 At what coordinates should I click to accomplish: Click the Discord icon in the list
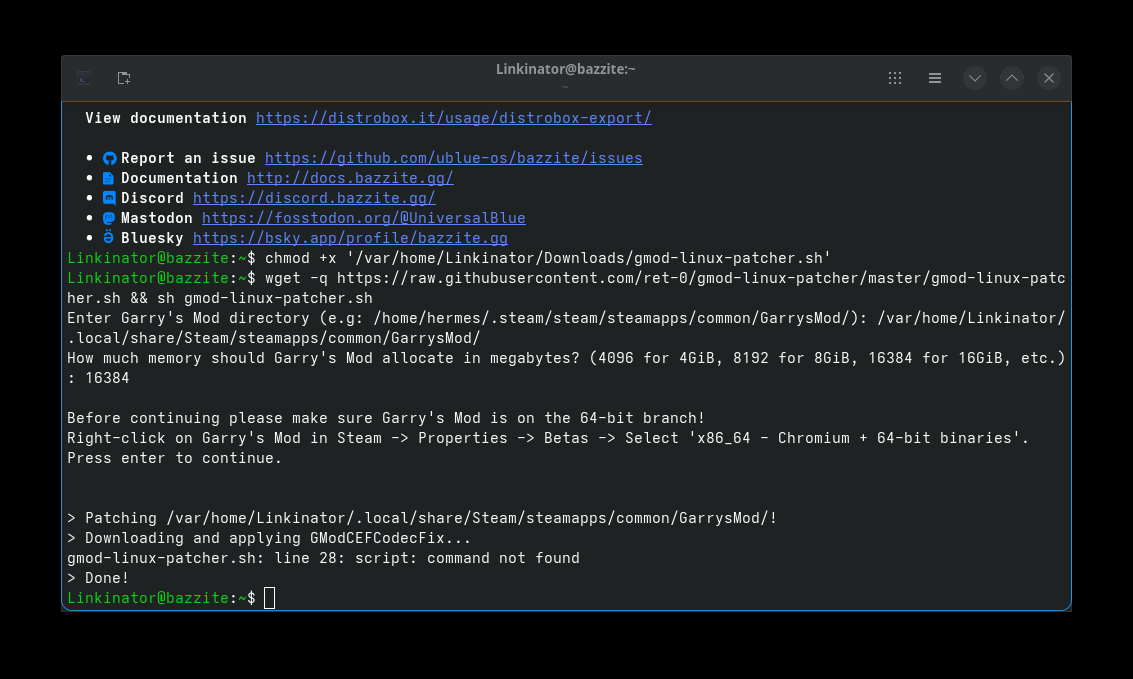109,198
